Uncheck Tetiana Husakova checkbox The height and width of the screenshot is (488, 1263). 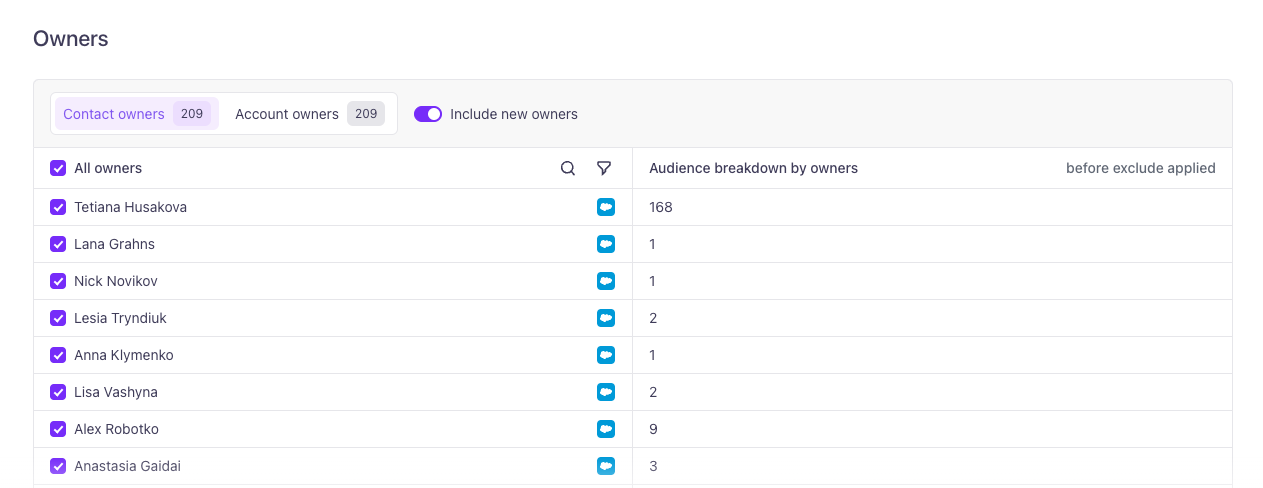(58, 207)
